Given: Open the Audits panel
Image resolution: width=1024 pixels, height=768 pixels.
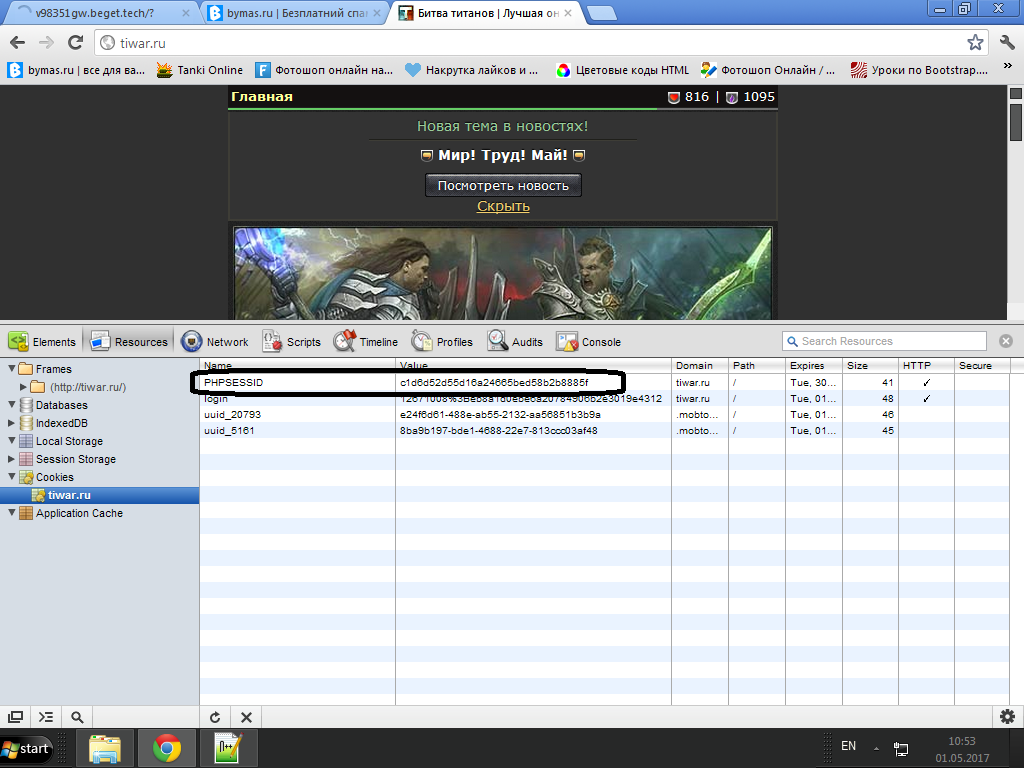Looking at the screenshot, I should click(x=516, y=342).
